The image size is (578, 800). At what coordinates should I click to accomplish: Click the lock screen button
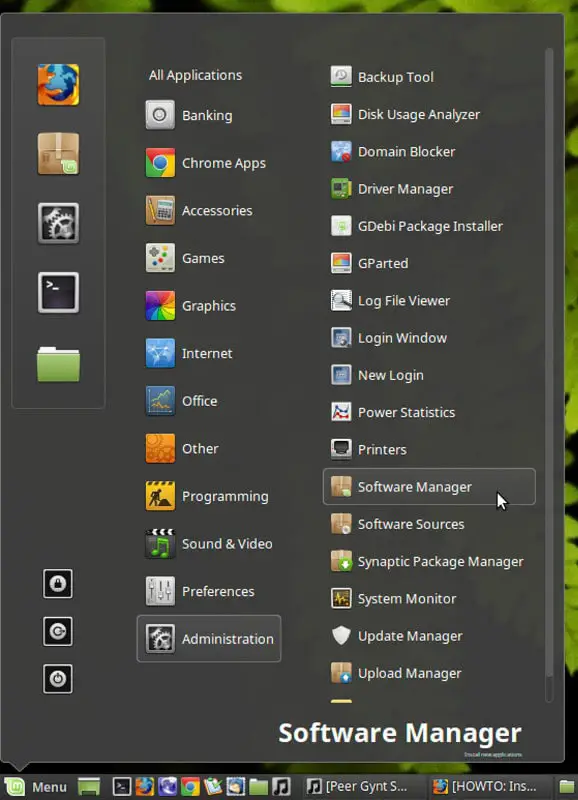click(x=58, y=583)
